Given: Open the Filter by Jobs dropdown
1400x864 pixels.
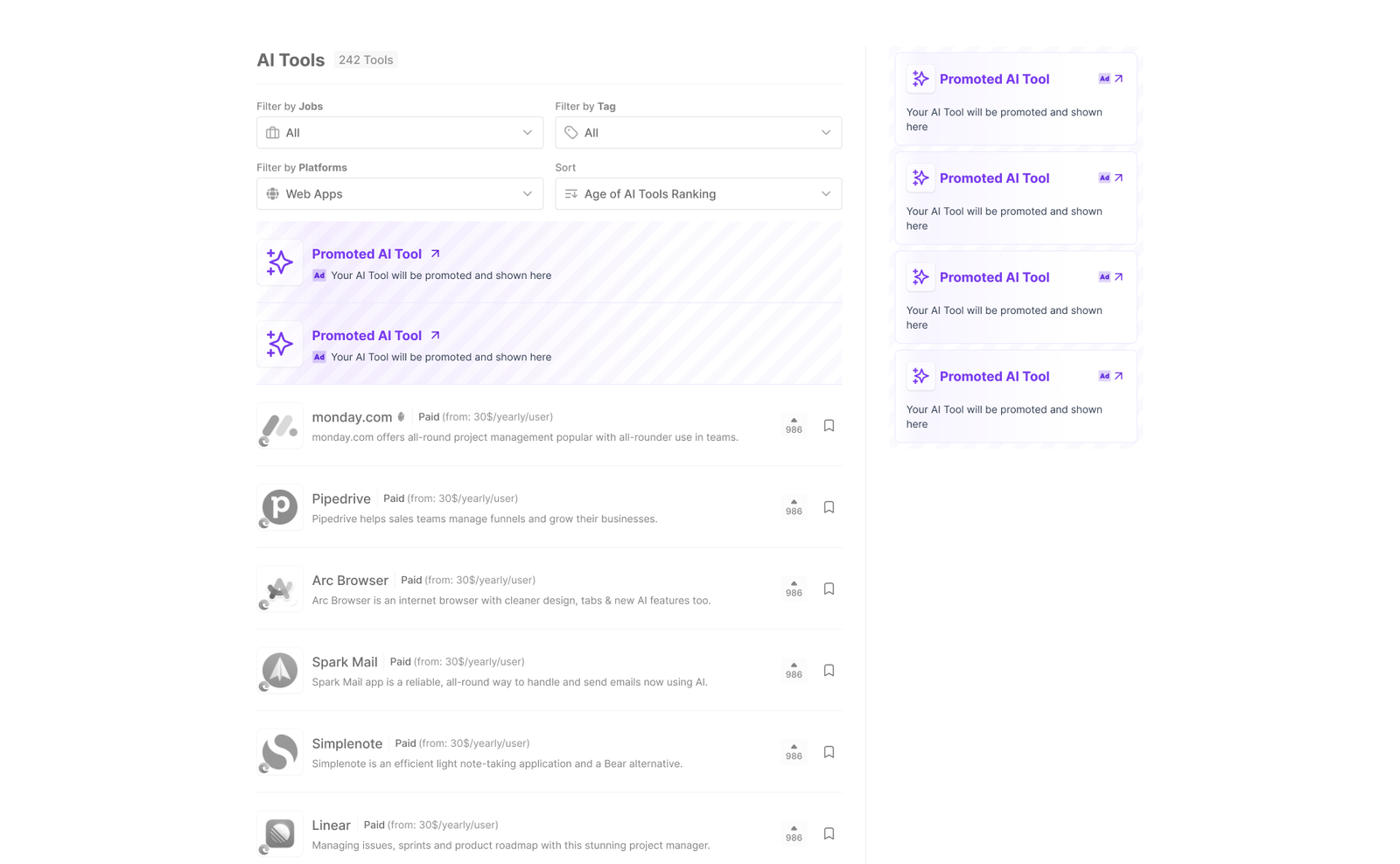Looking at the screenshot, I should (399, 133).
